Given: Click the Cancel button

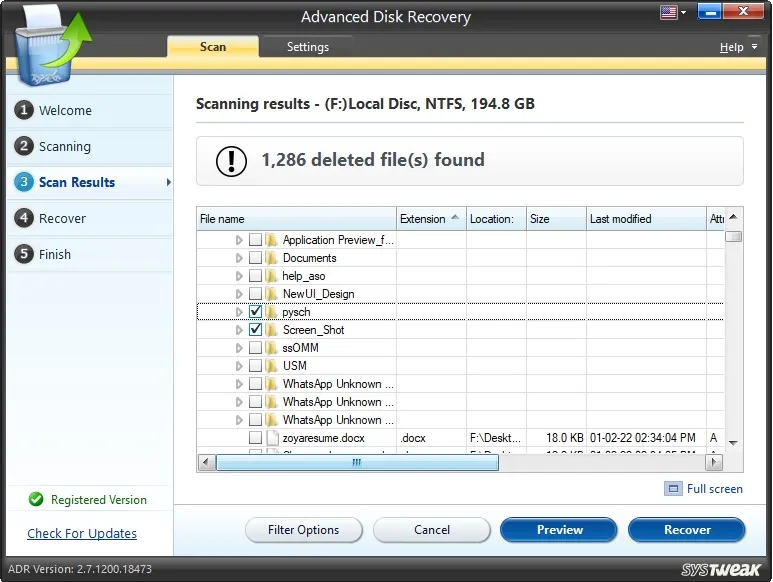Looking at the screenshot, I should coord(432,530).
